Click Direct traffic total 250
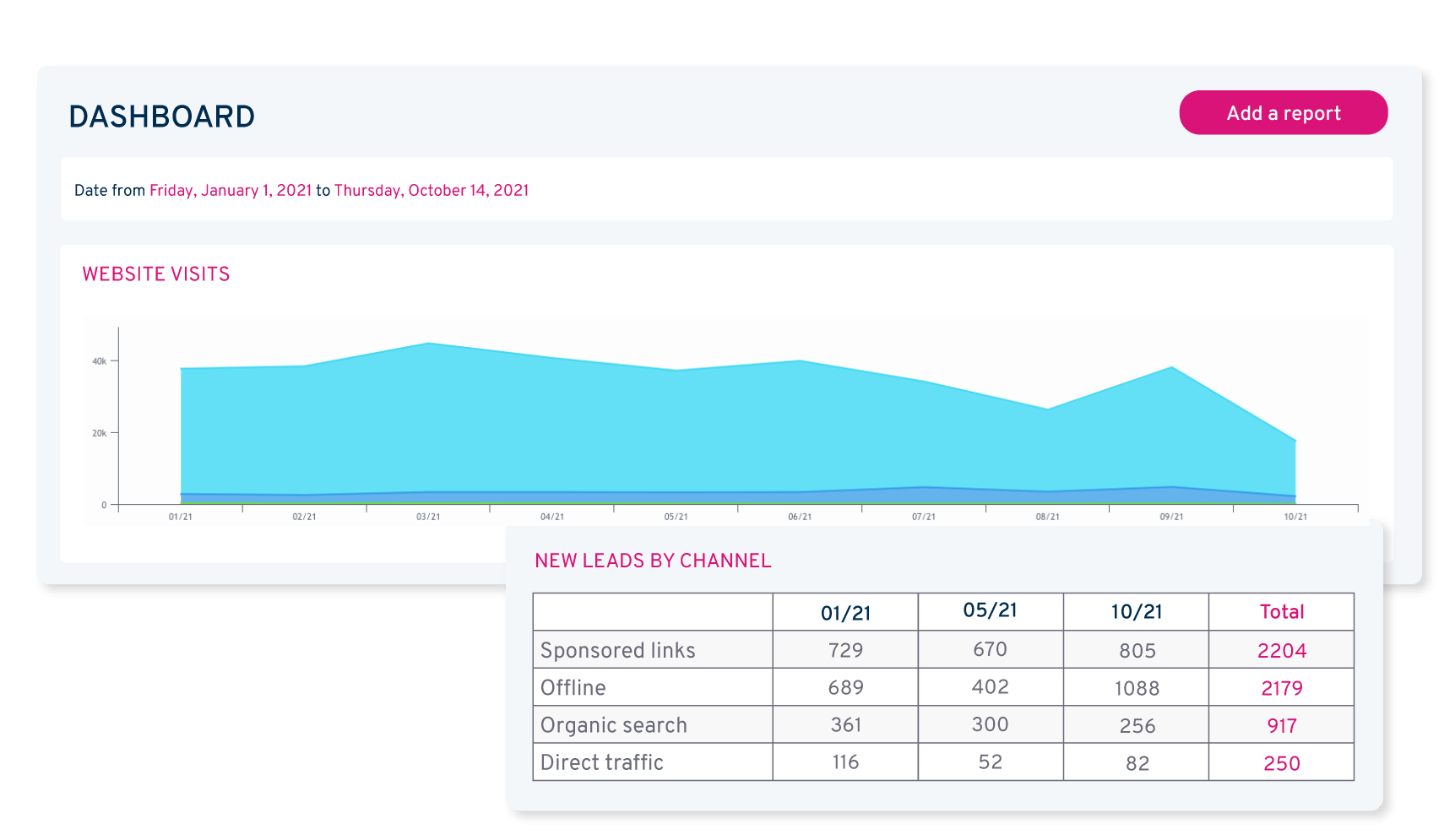 click(x=1282, y=763)
